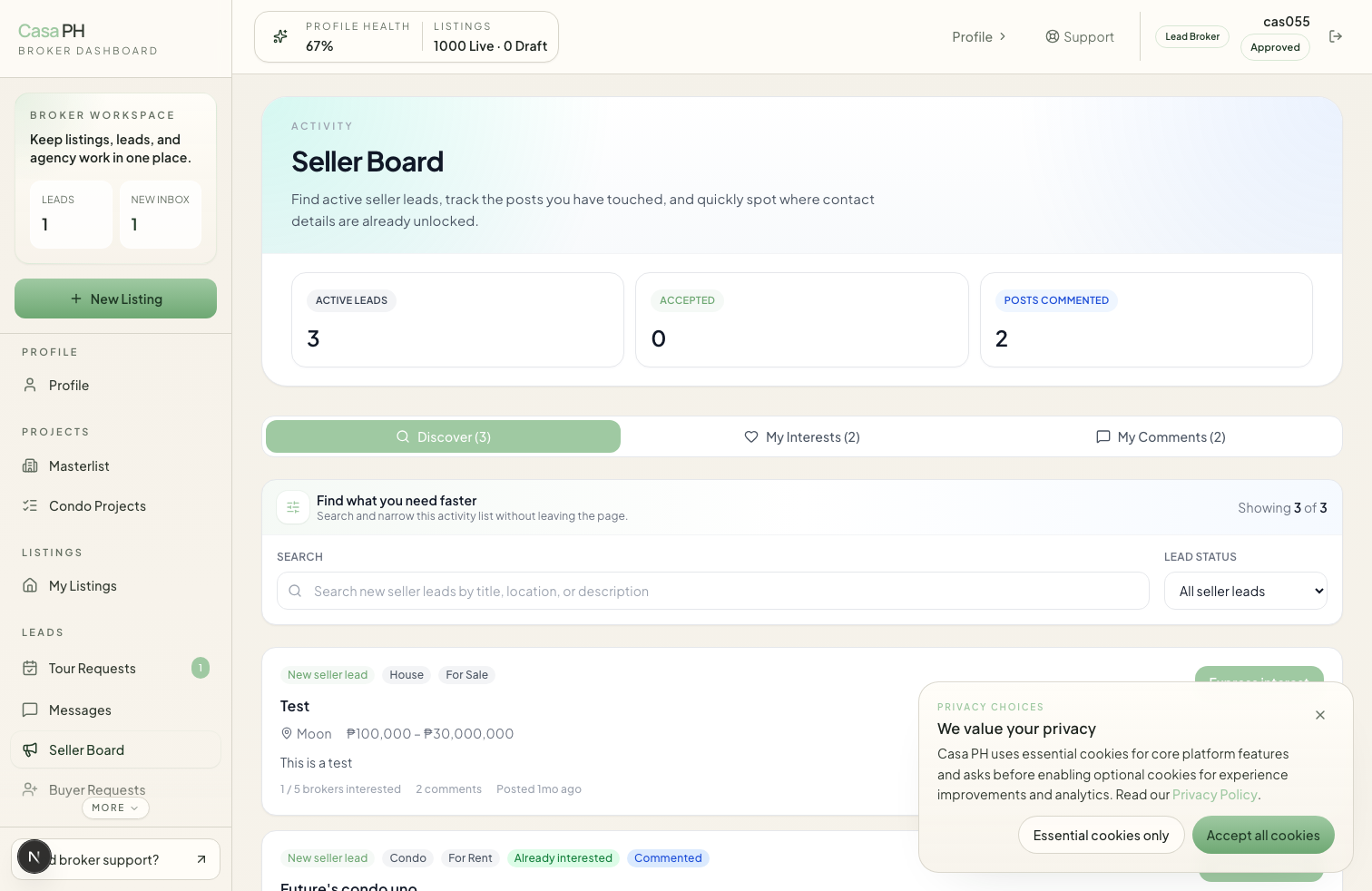
Task: Click the location pin on the Test listing
Action: click(x=284, y=733)
